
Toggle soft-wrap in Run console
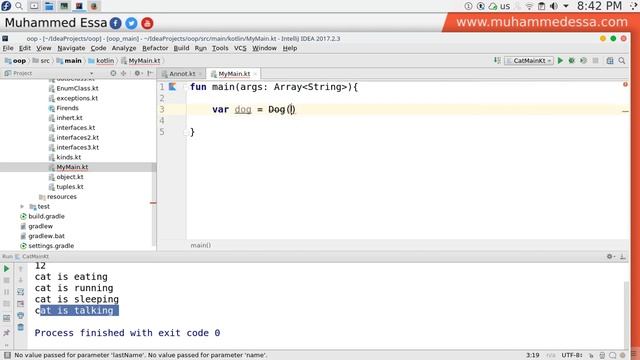pos(20,292)
